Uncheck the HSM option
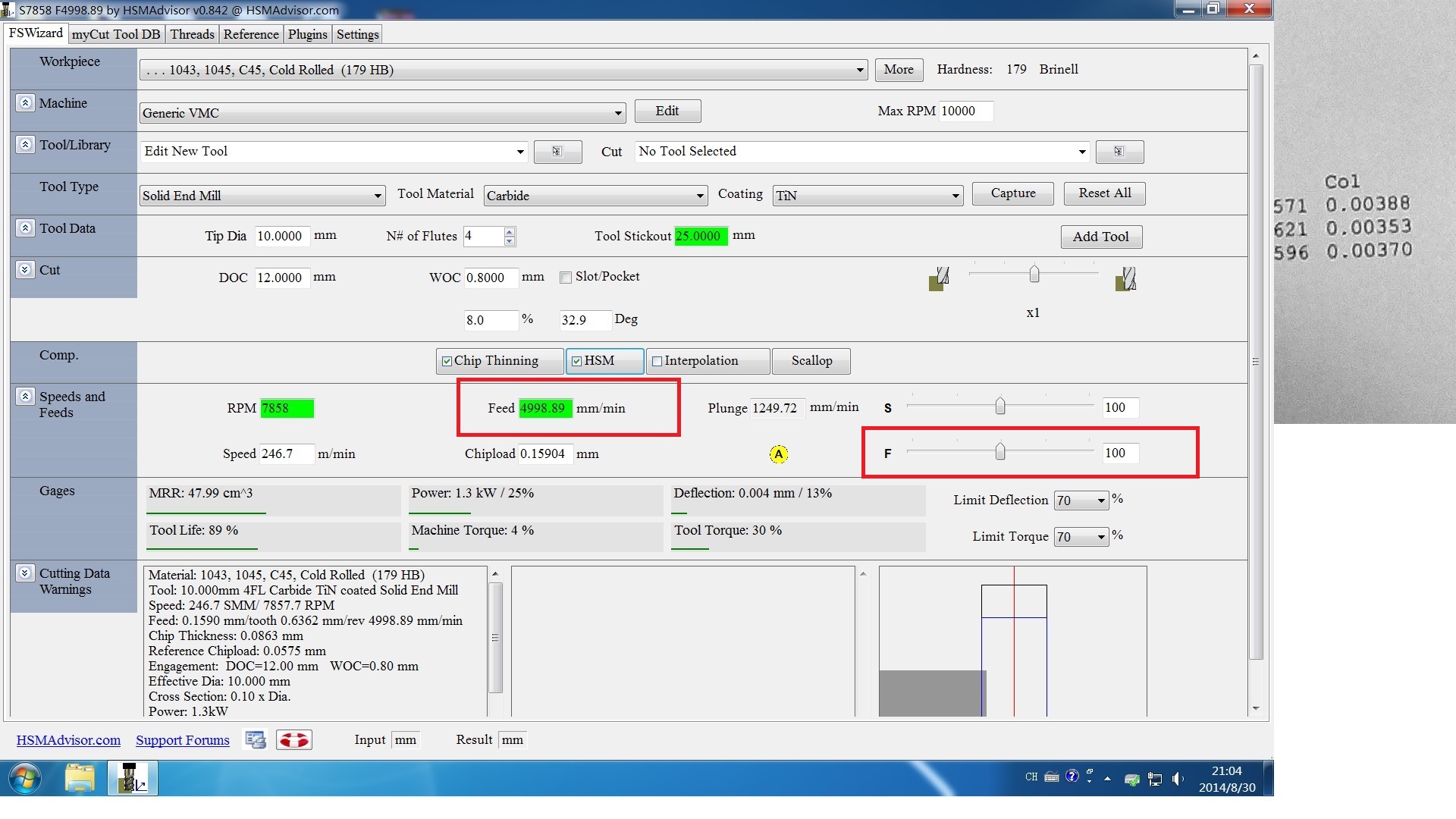The image size is (1456, 819). pos(577,361)
